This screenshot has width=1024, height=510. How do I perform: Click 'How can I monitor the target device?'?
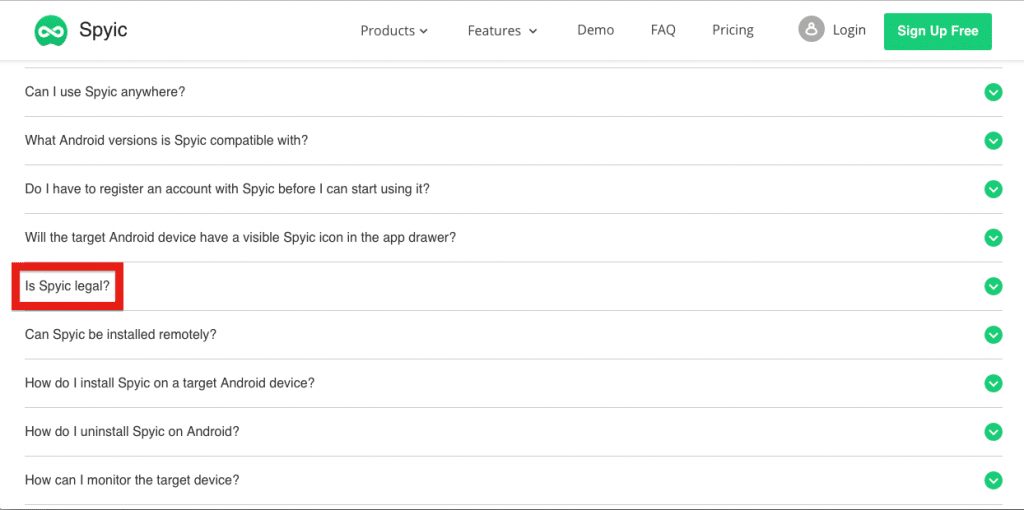point(132,480)
